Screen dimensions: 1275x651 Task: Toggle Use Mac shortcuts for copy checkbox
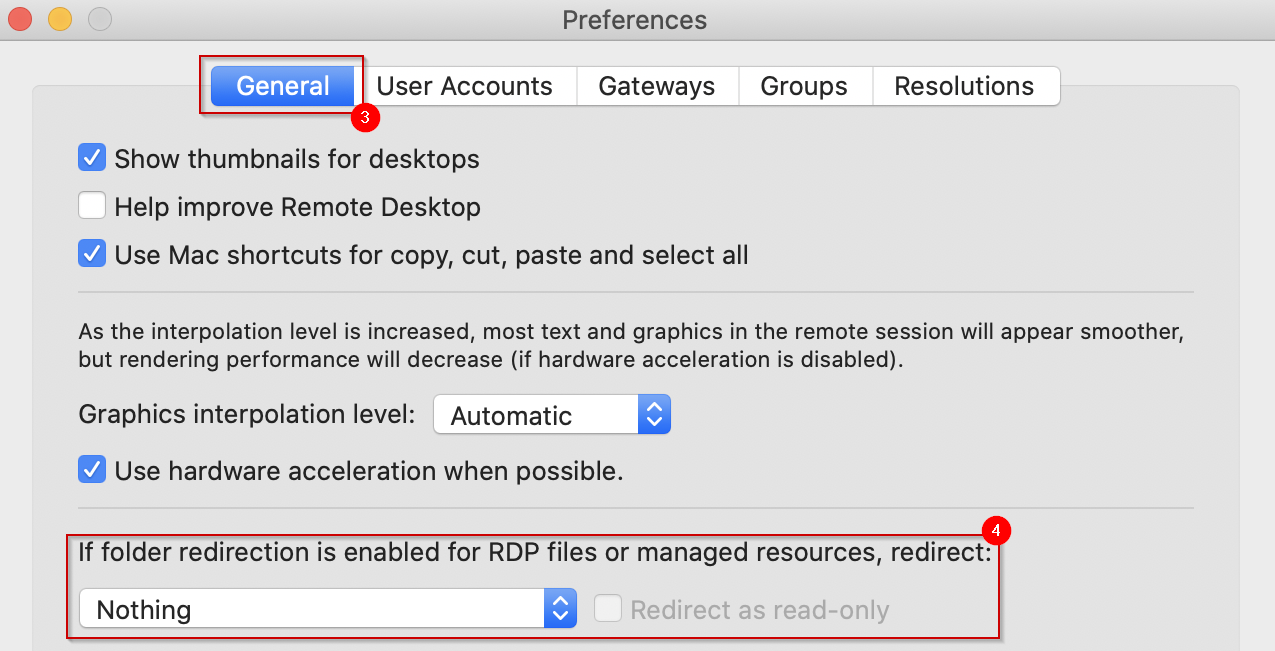92,254
